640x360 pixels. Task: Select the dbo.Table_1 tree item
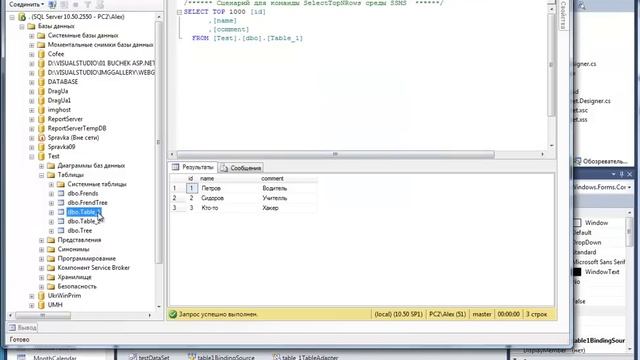[84, 212]
